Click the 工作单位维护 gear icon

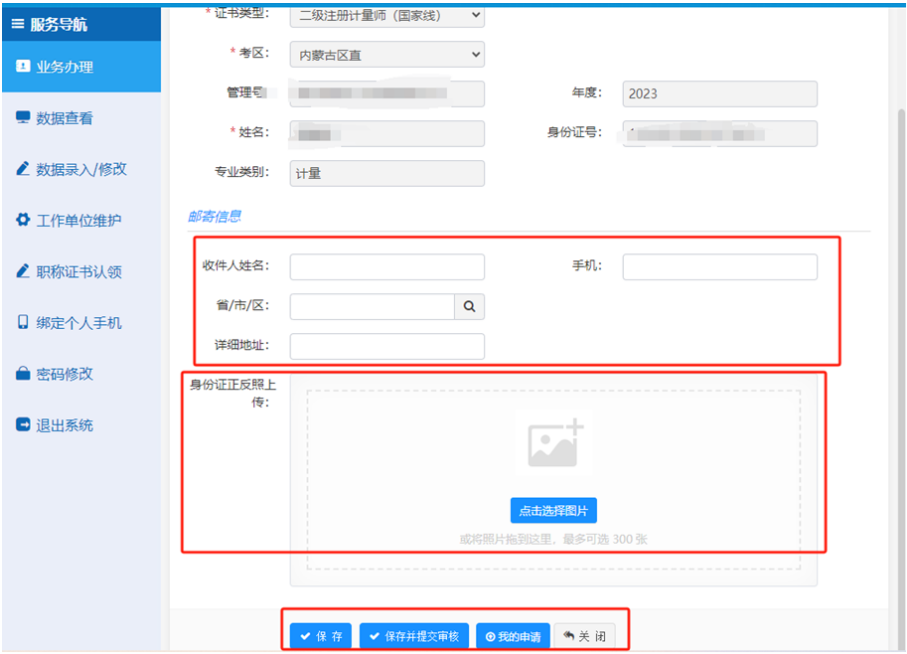point(22,220)
